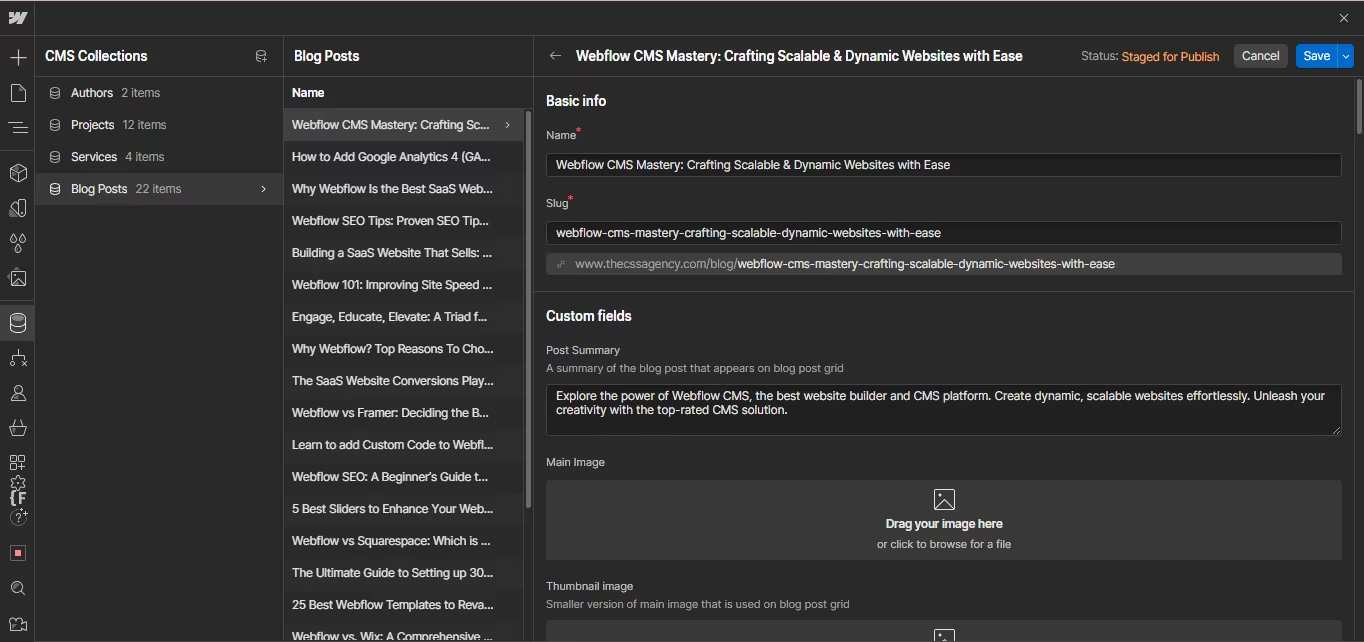Expand the Blog Posts collection chevron
This screenshot has width=1364, height=642.
pos(263,189)
